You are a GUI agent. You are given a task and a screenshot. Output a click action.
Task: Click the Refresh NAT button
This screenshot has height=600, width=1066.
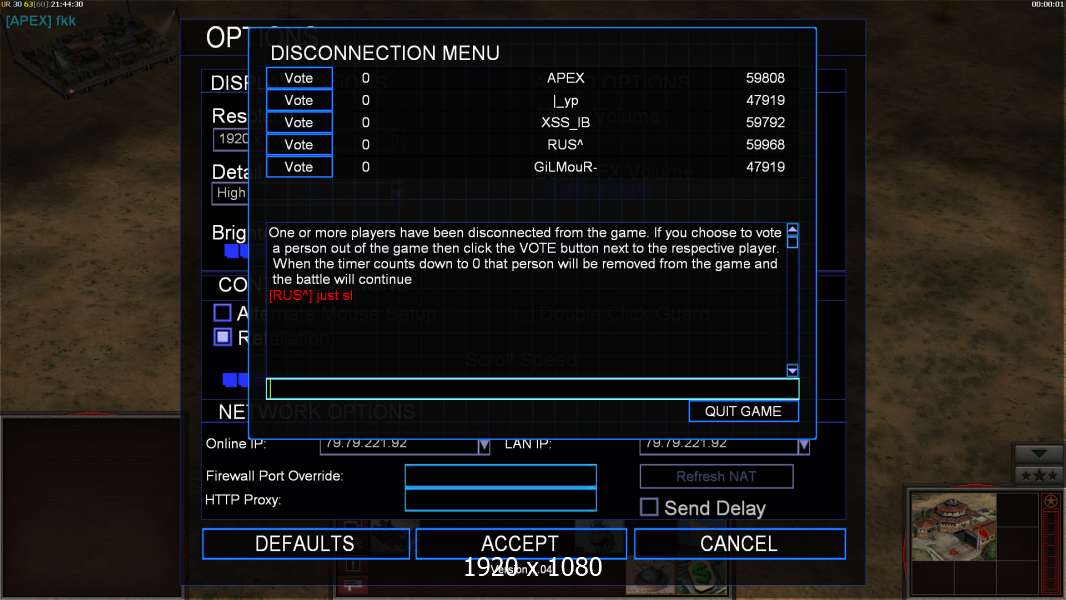tap(716, 476)
